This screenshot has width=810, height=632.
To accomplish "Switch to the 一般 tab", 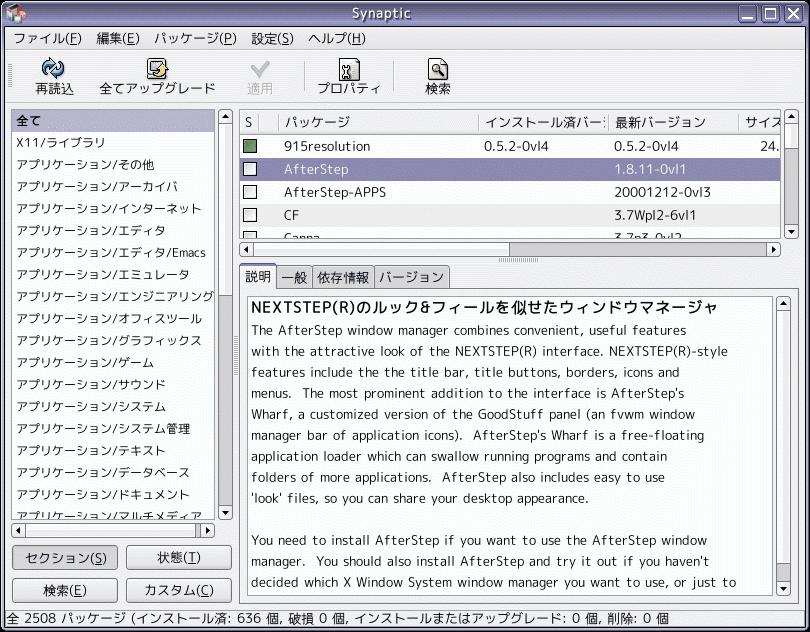I will [x=294, y=278].
